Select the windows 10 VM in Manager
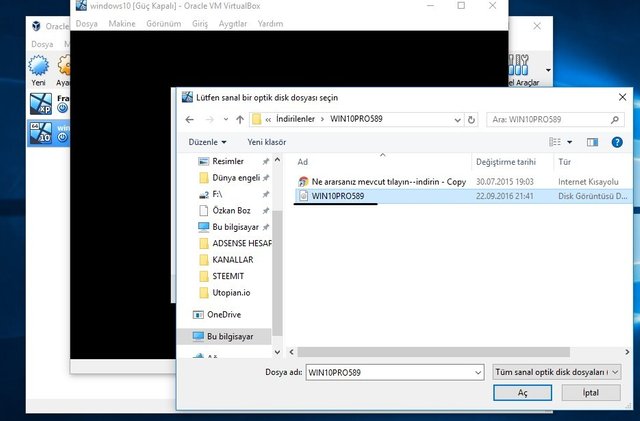 point(49,133)
